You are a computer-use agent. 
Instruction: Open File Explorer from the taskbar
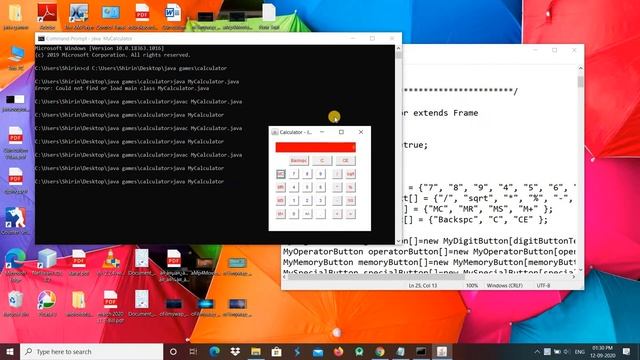[256, 351]
